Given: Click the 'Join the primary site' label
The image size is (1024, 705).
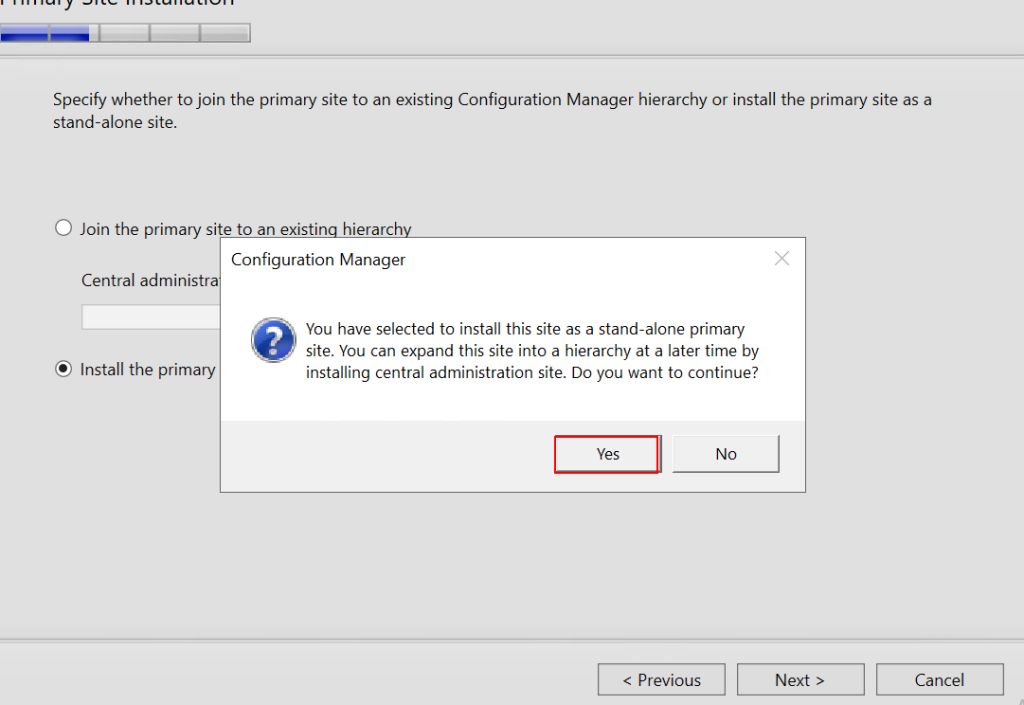Looking at the screenshot, I should (245, 229).
